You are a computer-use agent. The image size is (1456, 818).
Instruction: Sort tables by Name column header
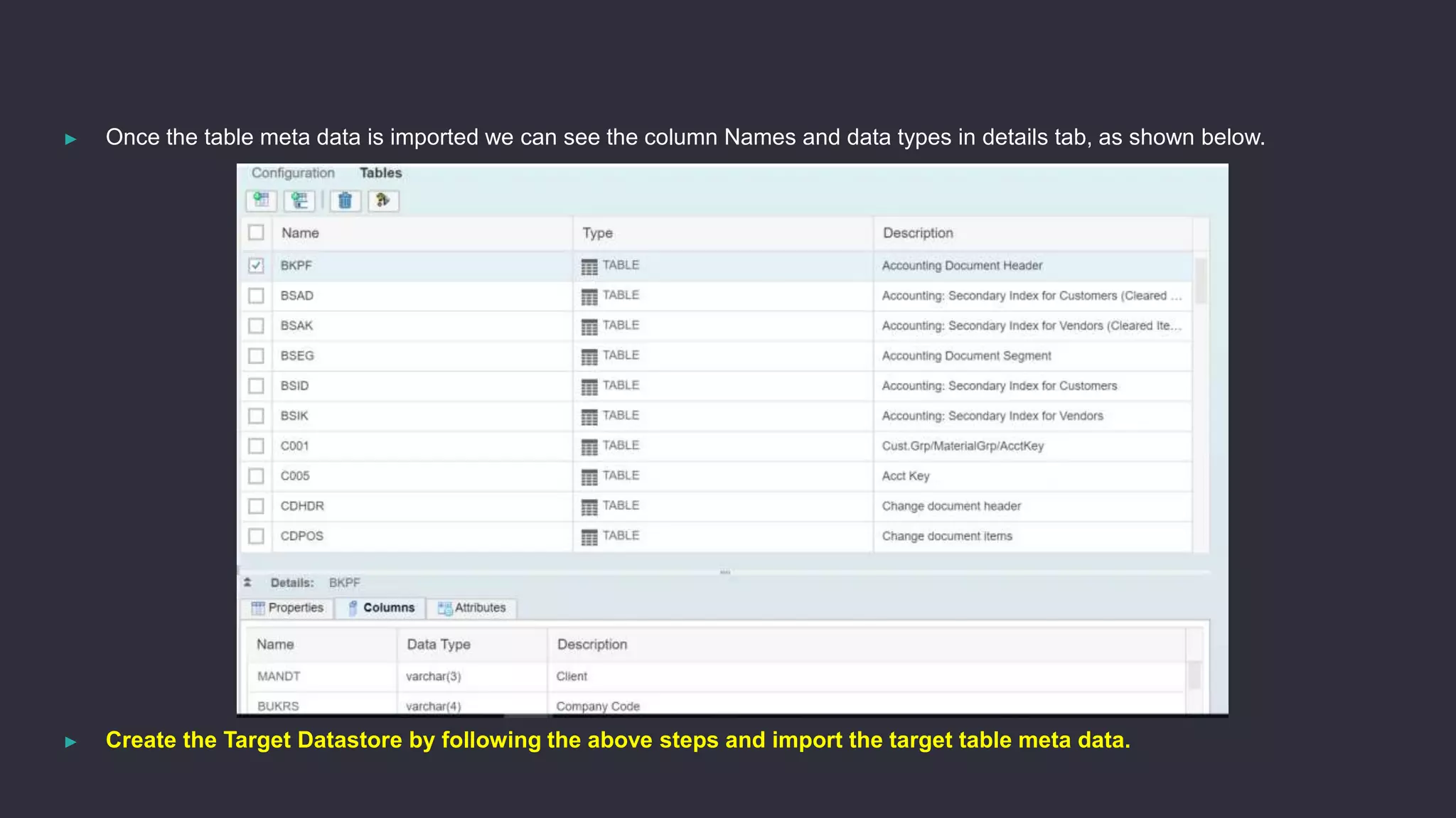[x=300, y=233]
